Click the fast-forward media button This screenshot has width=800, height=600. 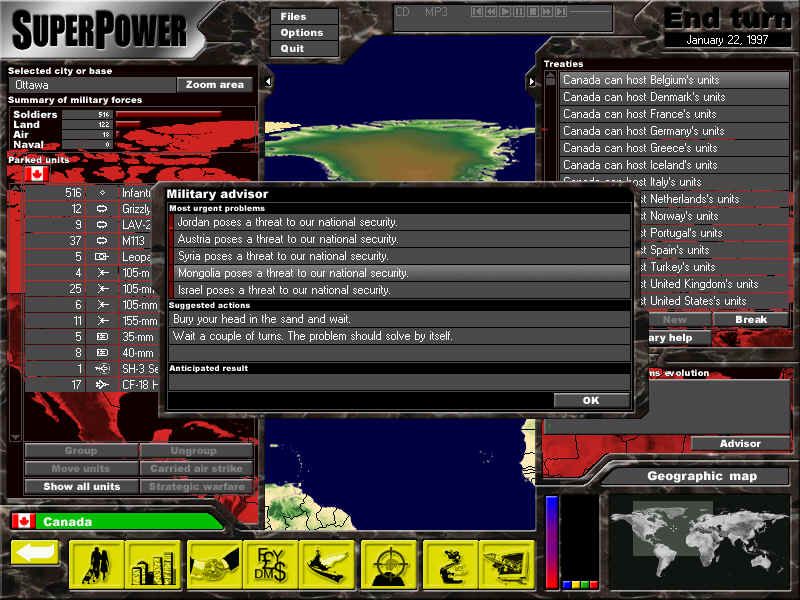click(546, 11)
